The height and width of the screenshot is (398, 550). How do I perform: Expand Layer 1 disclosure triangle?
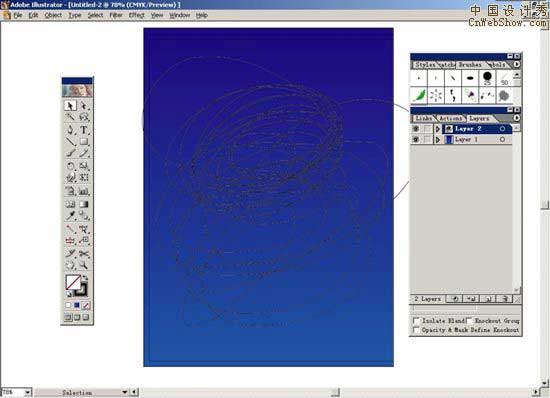tap(438, 140)
